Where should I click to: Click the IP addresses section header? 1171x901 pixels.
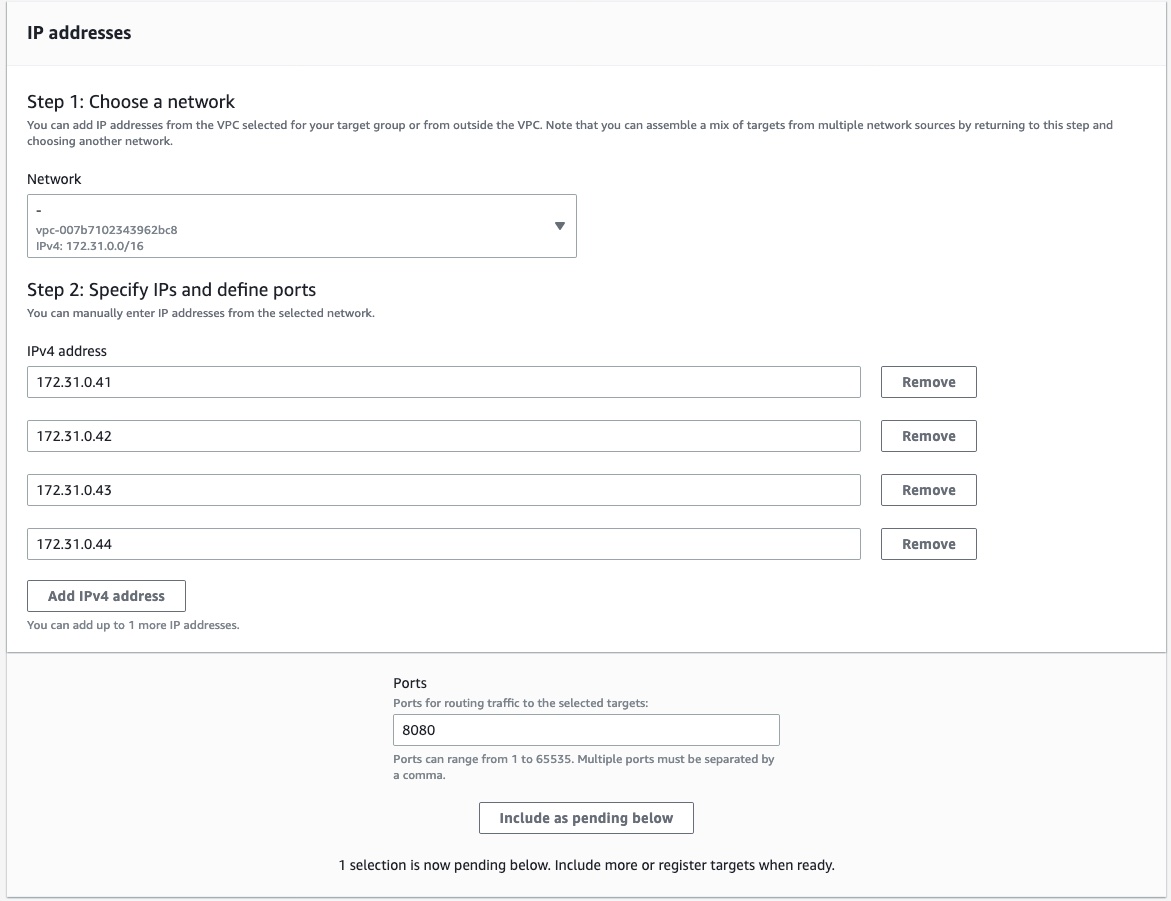(x=81, y=32)
